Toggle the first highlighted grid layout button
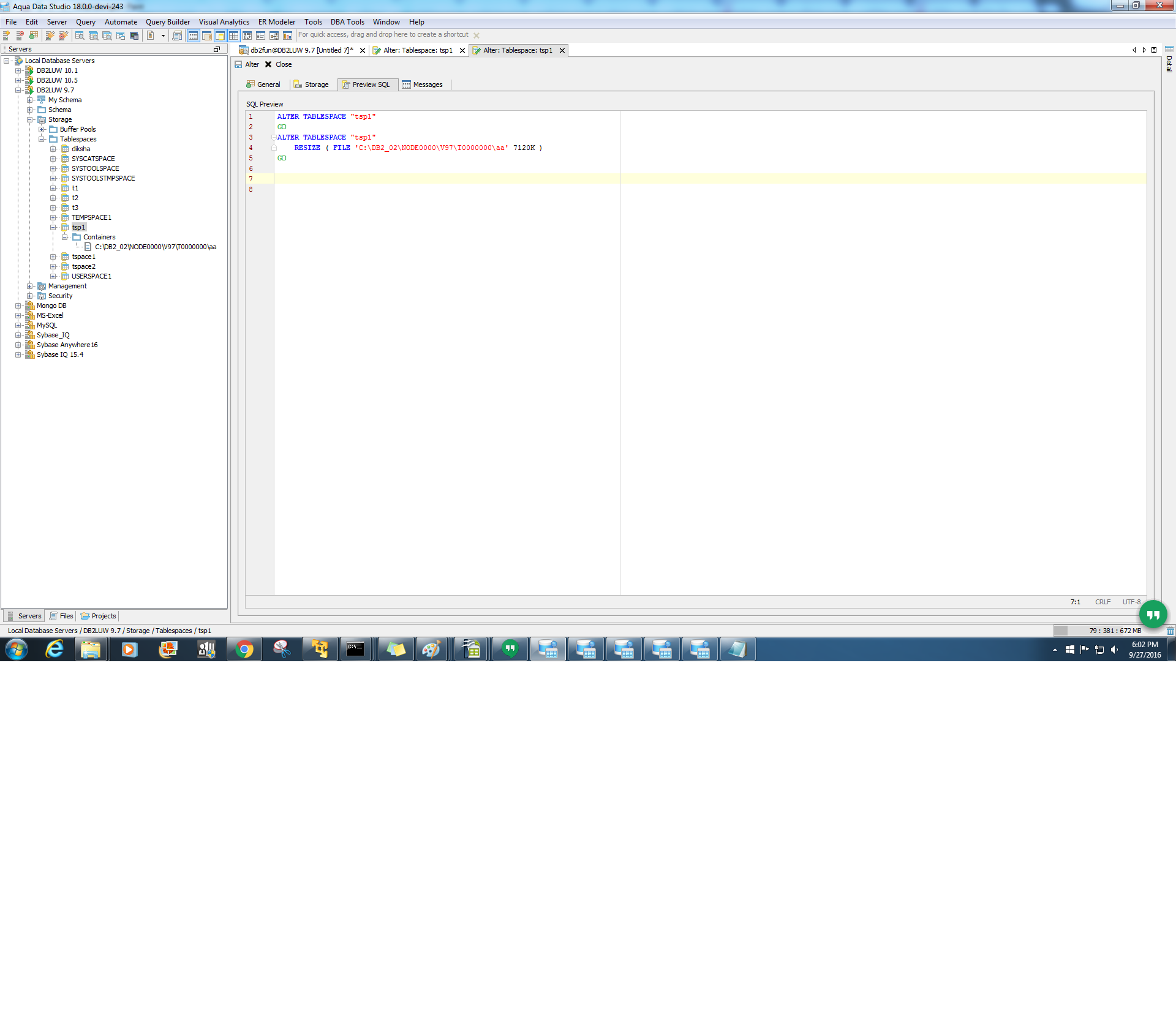Image resolution: width=1176 pixels, height=1020 pixels. [x=193, y=36]
